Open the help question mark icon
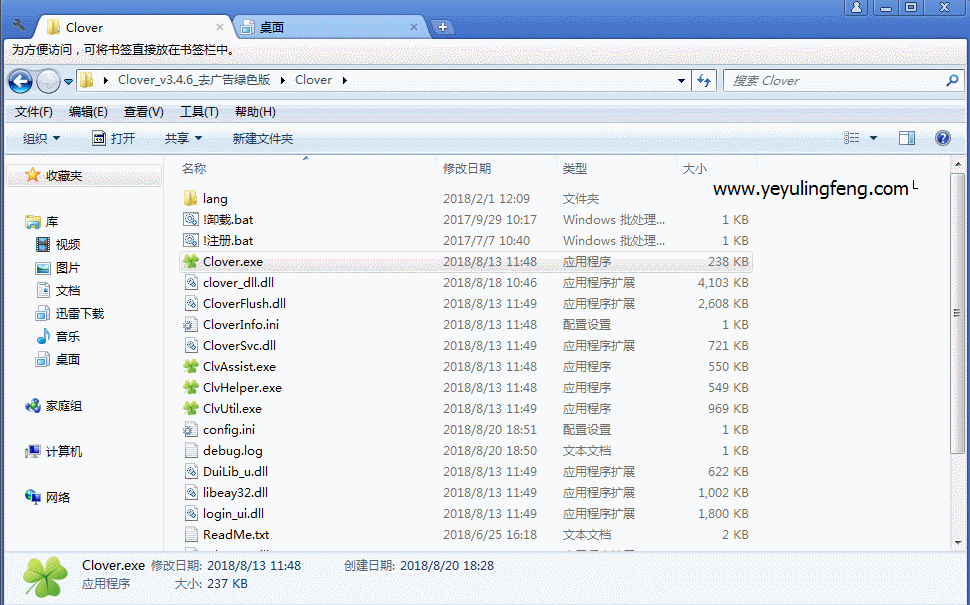Image resolution: width=970 pixels, height=605 pixels. [x=942, y=138]
